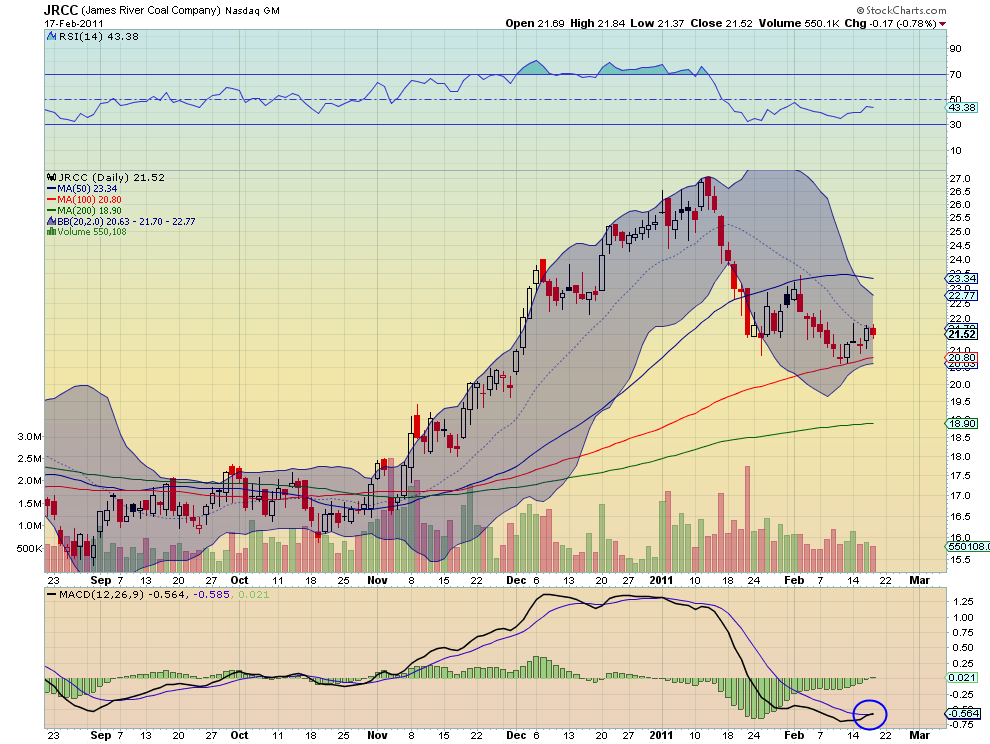The image size is (990, 744).
Task: Open the StockCharts.com copyright link
Action: click(x=902, y=10)
